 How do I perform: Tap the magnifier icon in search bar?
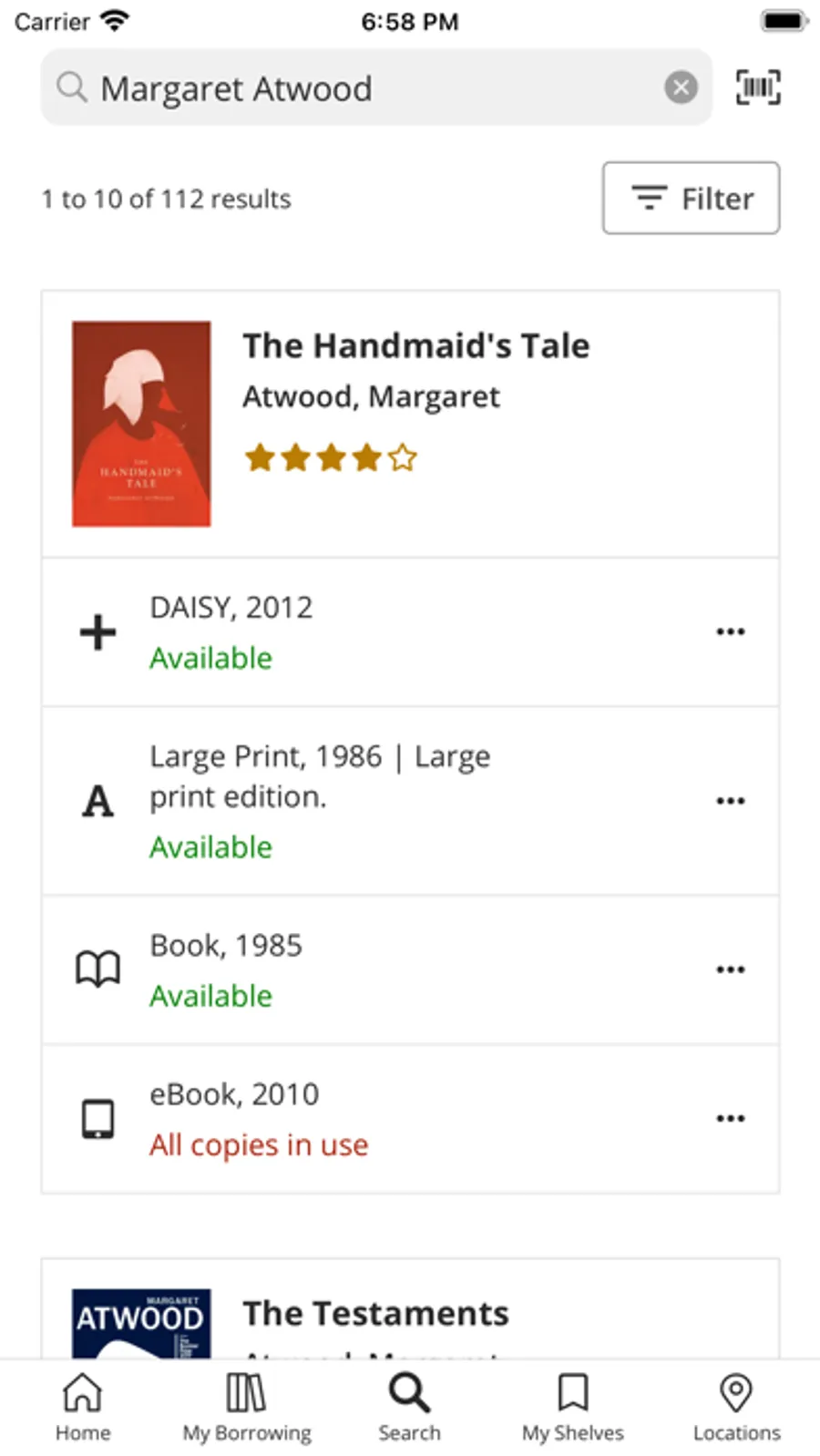click(x=71, y=87)
